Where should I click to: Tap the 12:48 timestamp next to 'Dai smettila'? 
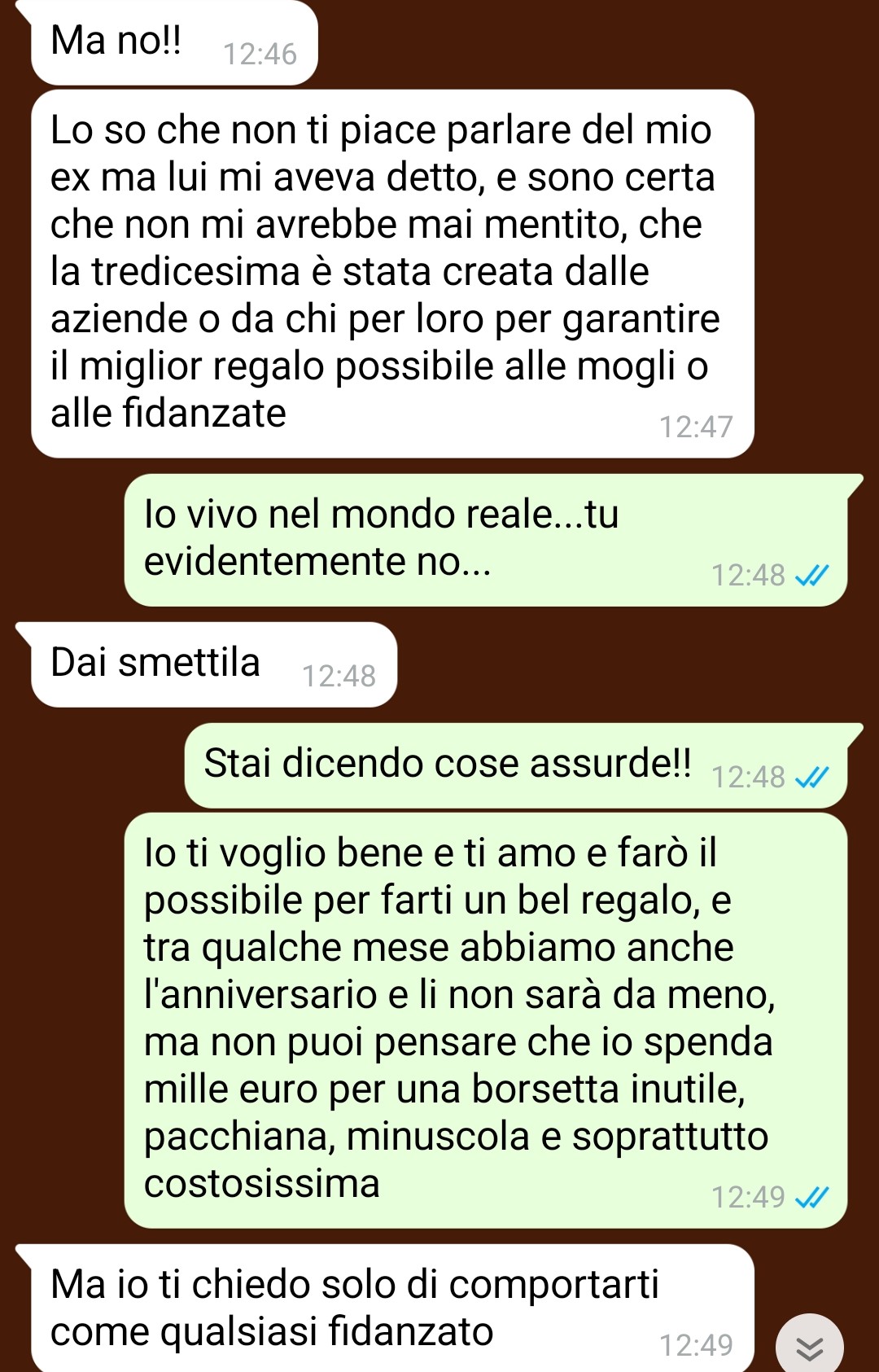coord(339,677)
